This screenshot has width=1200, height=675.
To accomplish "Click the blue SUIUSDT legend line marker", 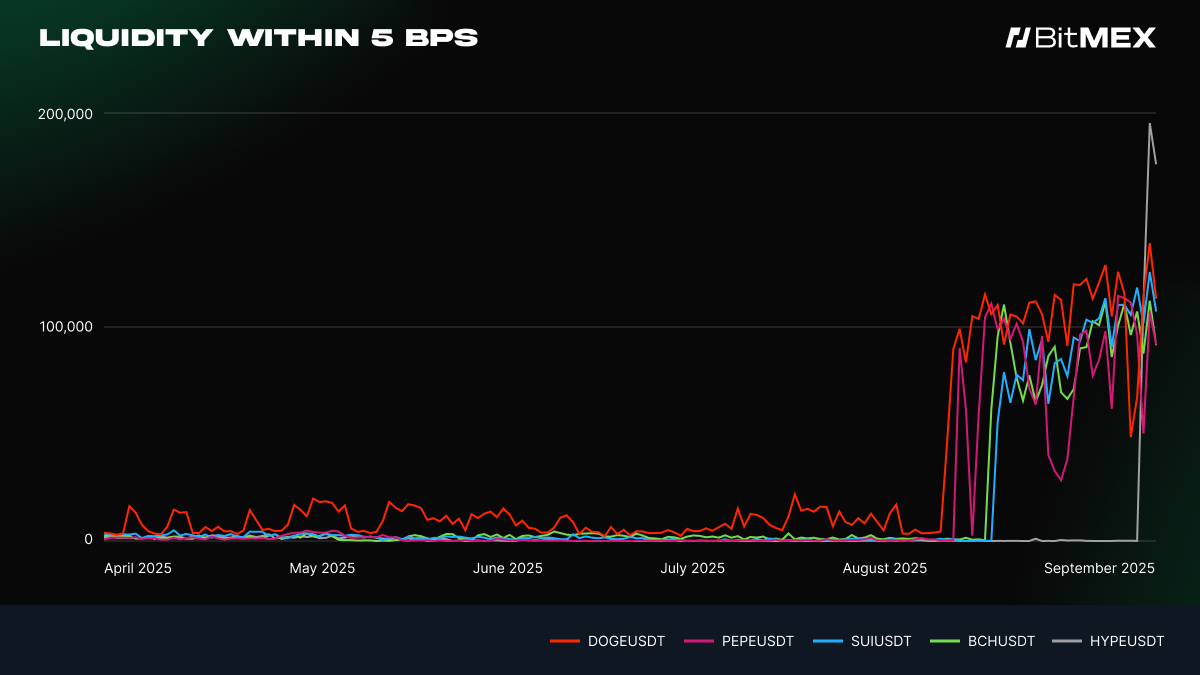I will tap(826, 641).
